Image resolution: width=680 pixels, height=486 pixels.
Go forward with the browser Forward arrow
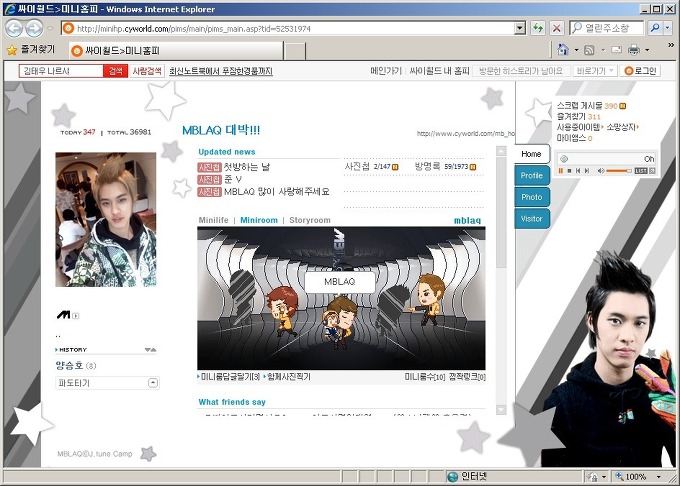click(x=34, y=29)
